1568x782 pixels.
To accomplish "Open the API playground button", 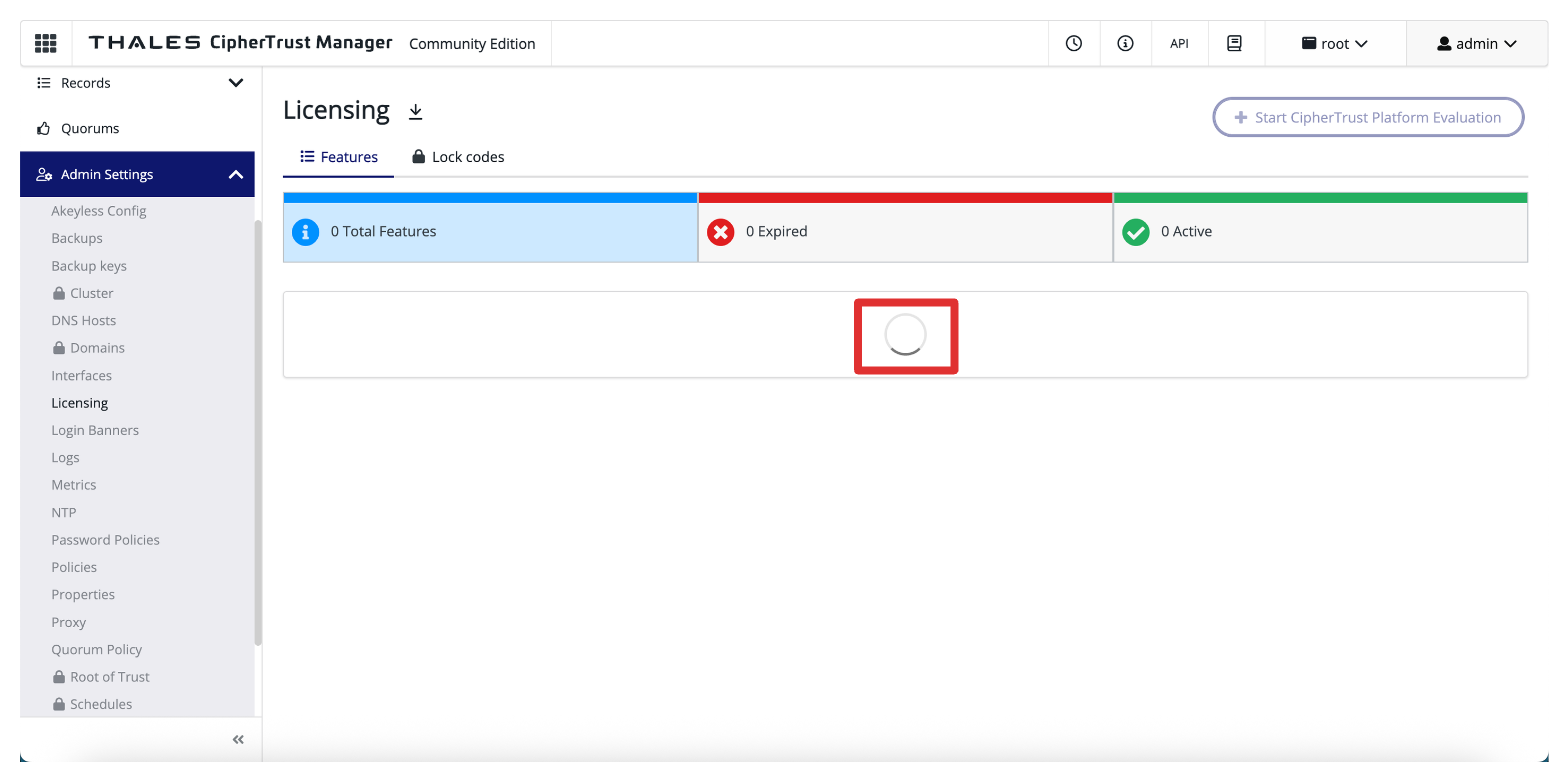I will tap(1179, 44).
